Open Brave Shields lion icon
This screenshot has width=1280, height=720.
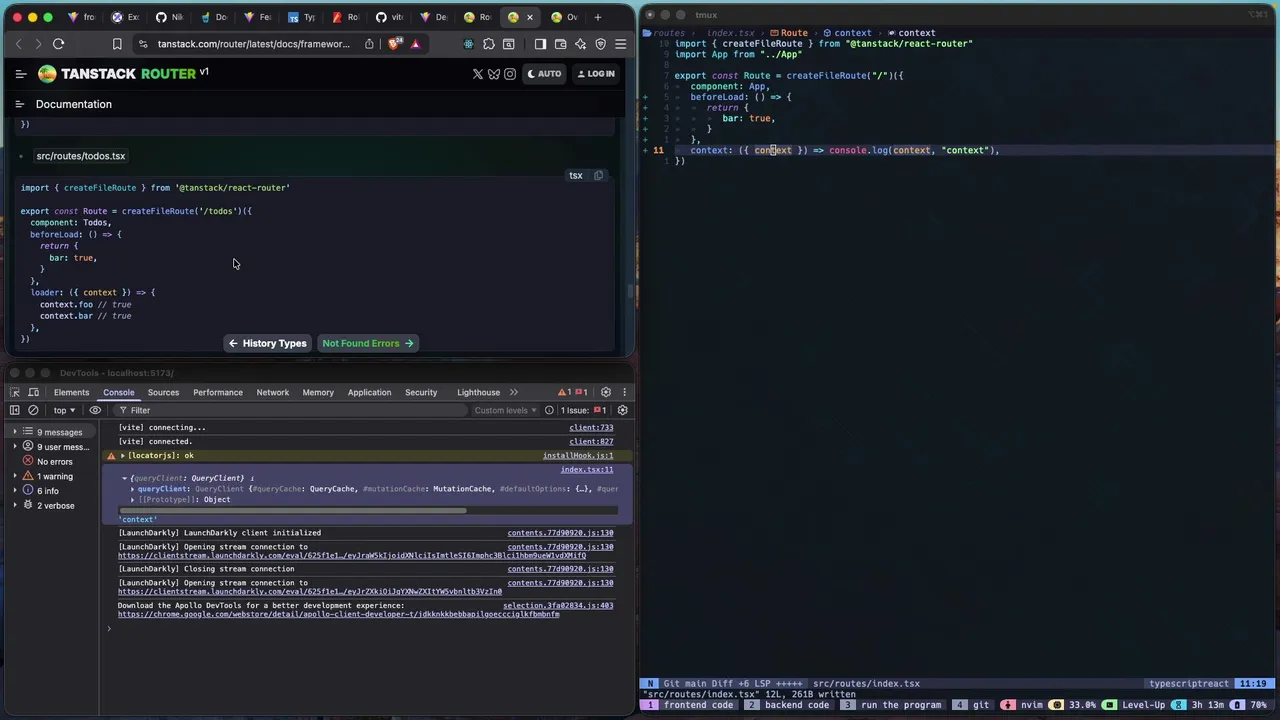[394, 44]
